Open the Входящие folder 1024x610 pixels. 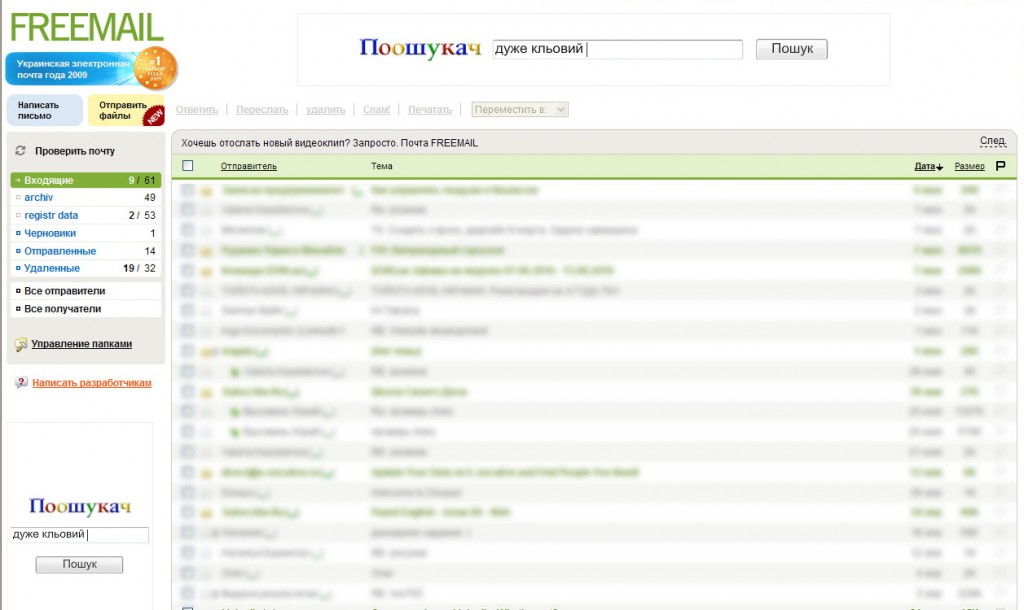click(x=86, y=180)
